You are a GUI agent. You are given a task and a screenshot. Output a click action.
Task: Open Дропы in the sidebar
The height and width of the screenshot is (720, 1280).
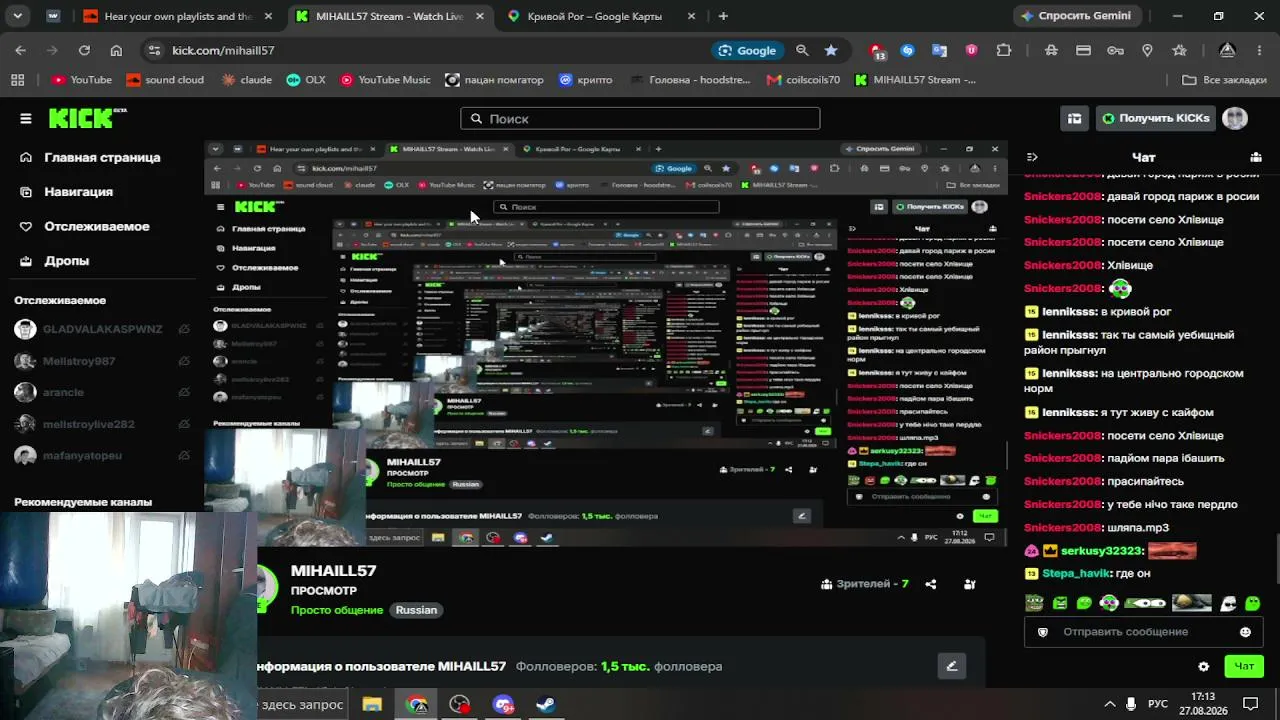[54, 261]
